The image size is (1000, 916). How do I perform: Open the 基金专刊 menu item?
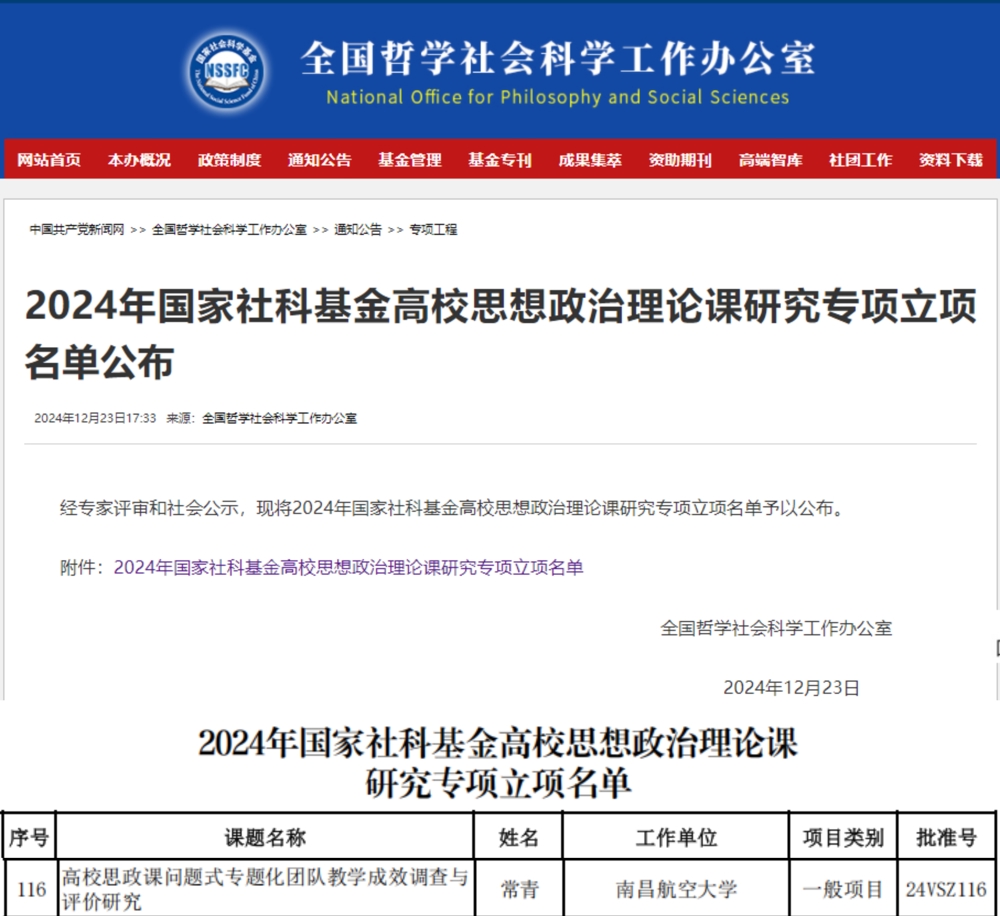click(x=498, y=159)
